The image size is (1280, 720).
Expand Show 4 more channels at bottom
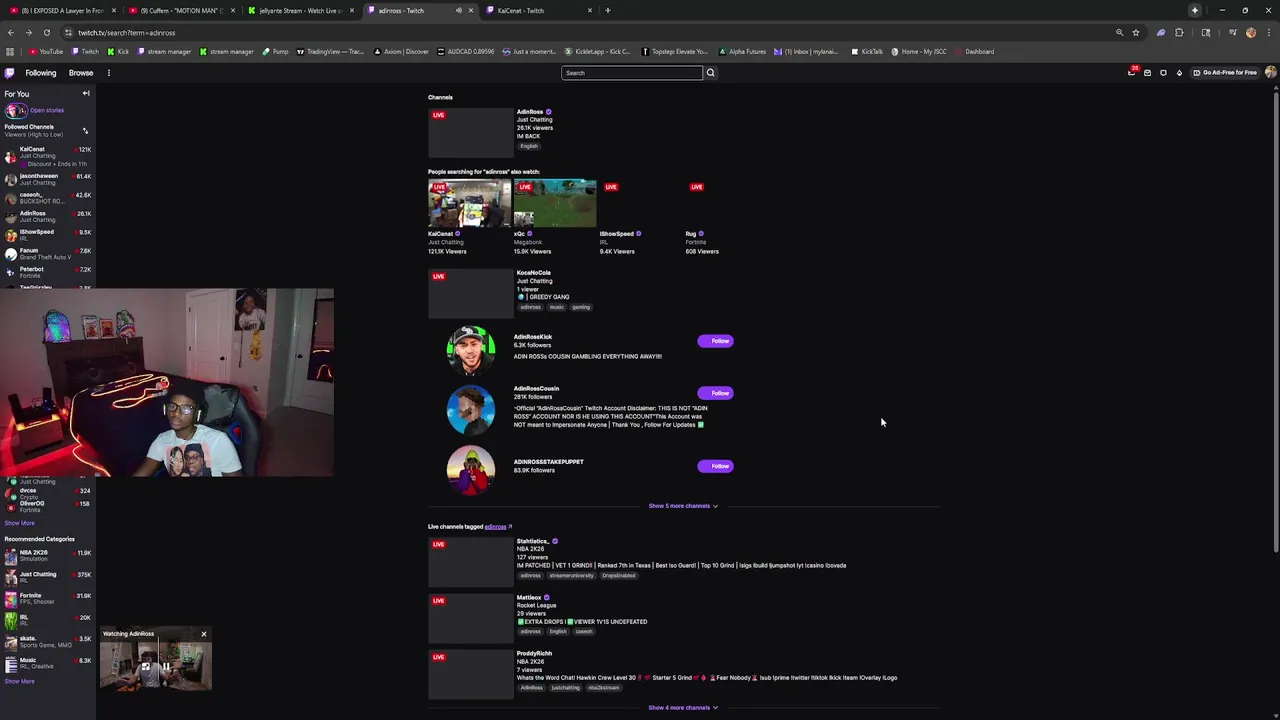point(683,708)
